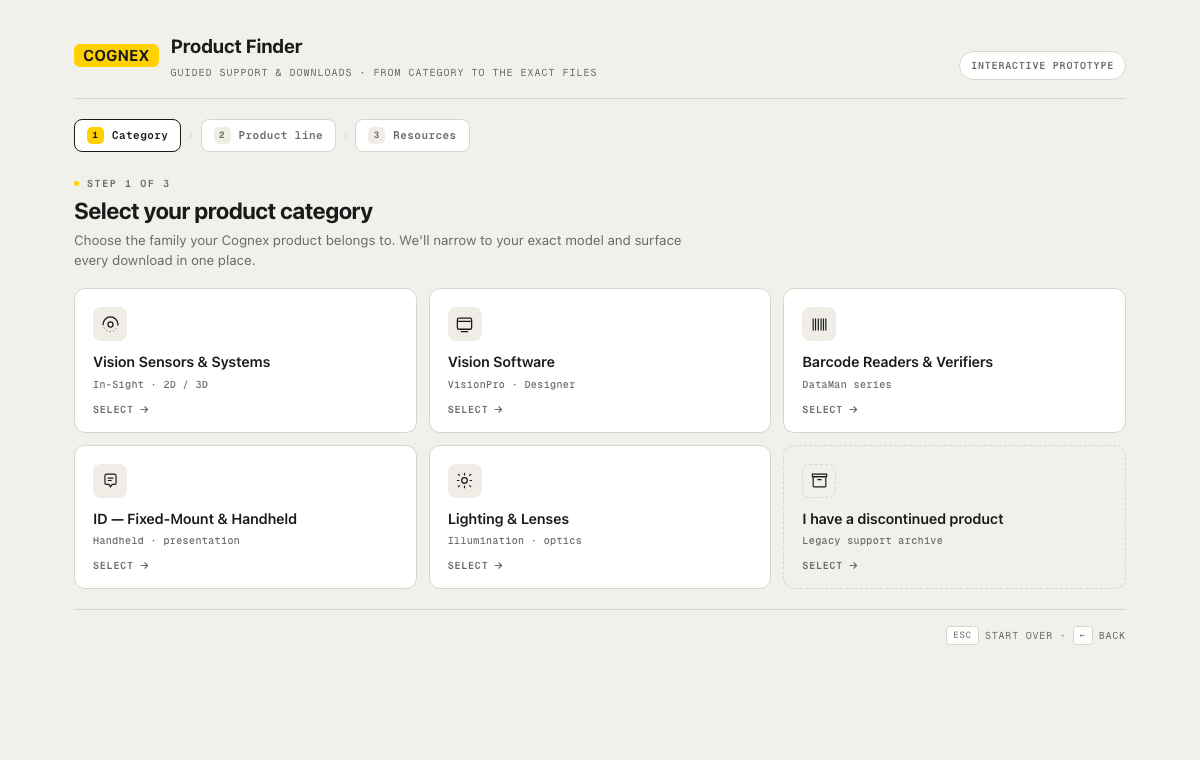The width and height of the screenshot is (1200, 760).
Task: Click the DataMan series subtitle
Action: [x=847, y=385]
